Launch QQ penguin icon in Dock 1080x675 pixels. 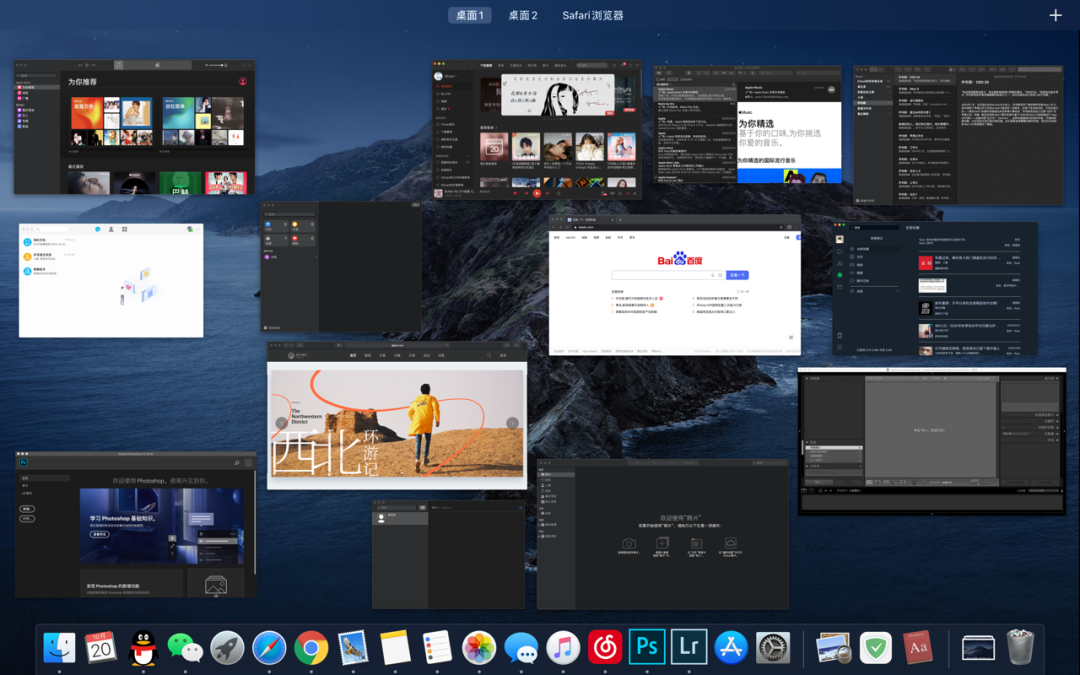pos(143,647)
